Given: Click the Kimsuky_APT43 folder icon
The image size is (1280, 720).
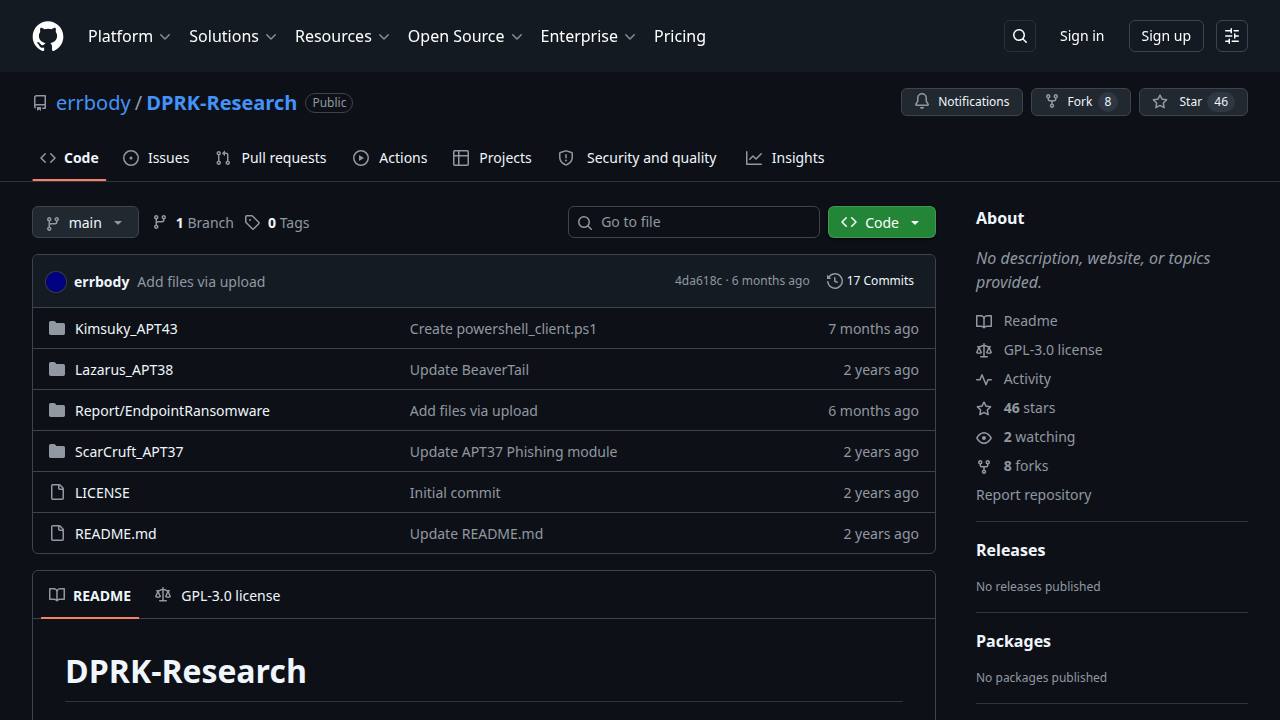Looking at the screenshot, I should pos(57,328).
